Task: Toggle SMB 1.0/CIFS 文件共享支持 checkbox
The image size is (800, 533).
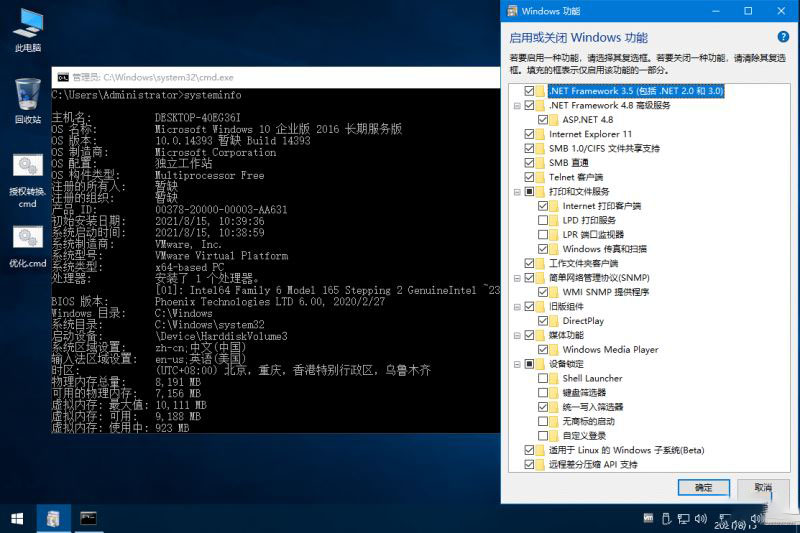Action: pos(529,148)
